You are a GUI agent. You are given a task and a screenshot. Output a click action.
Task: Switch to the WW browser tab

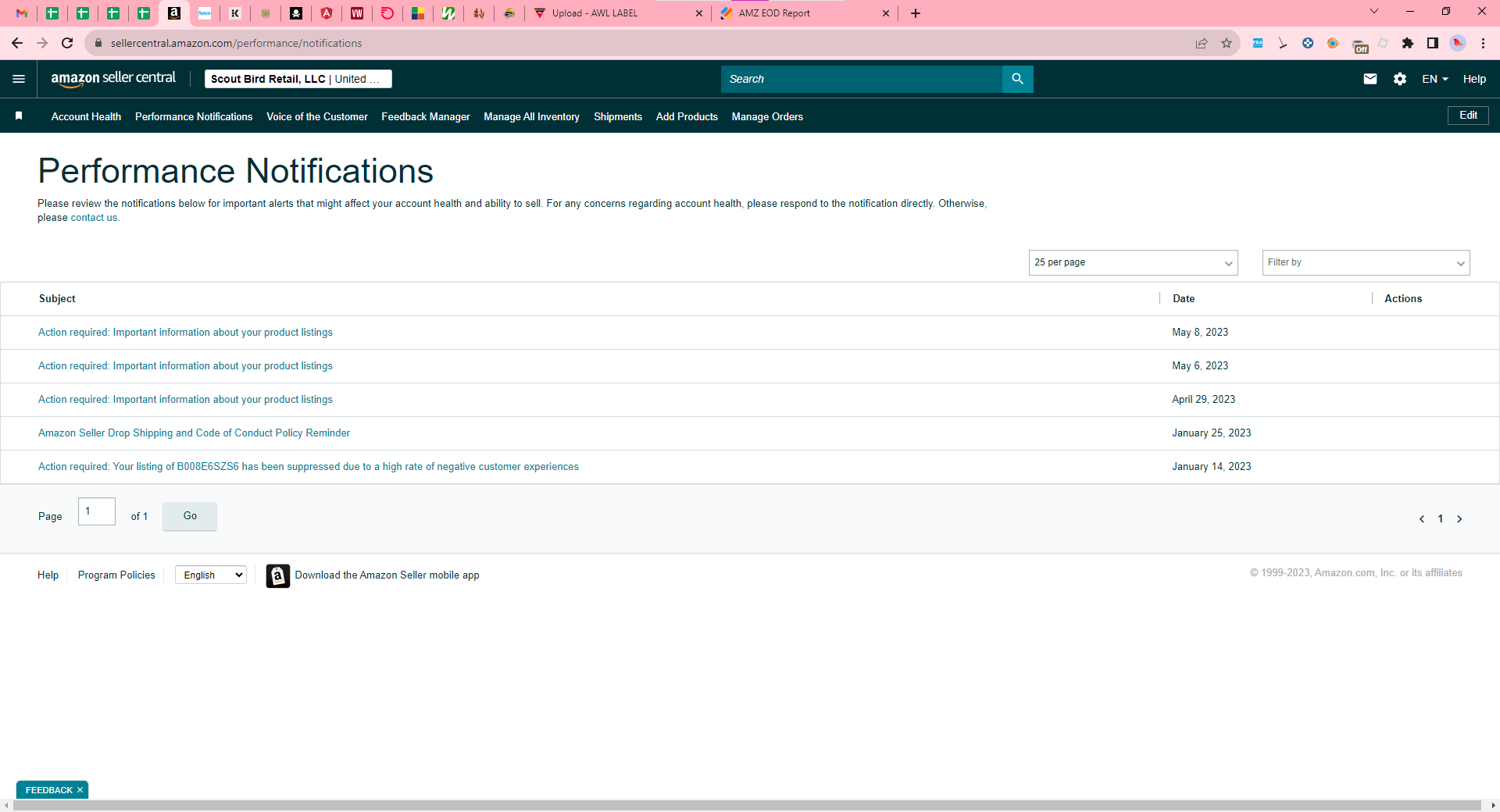click(357, 13)
